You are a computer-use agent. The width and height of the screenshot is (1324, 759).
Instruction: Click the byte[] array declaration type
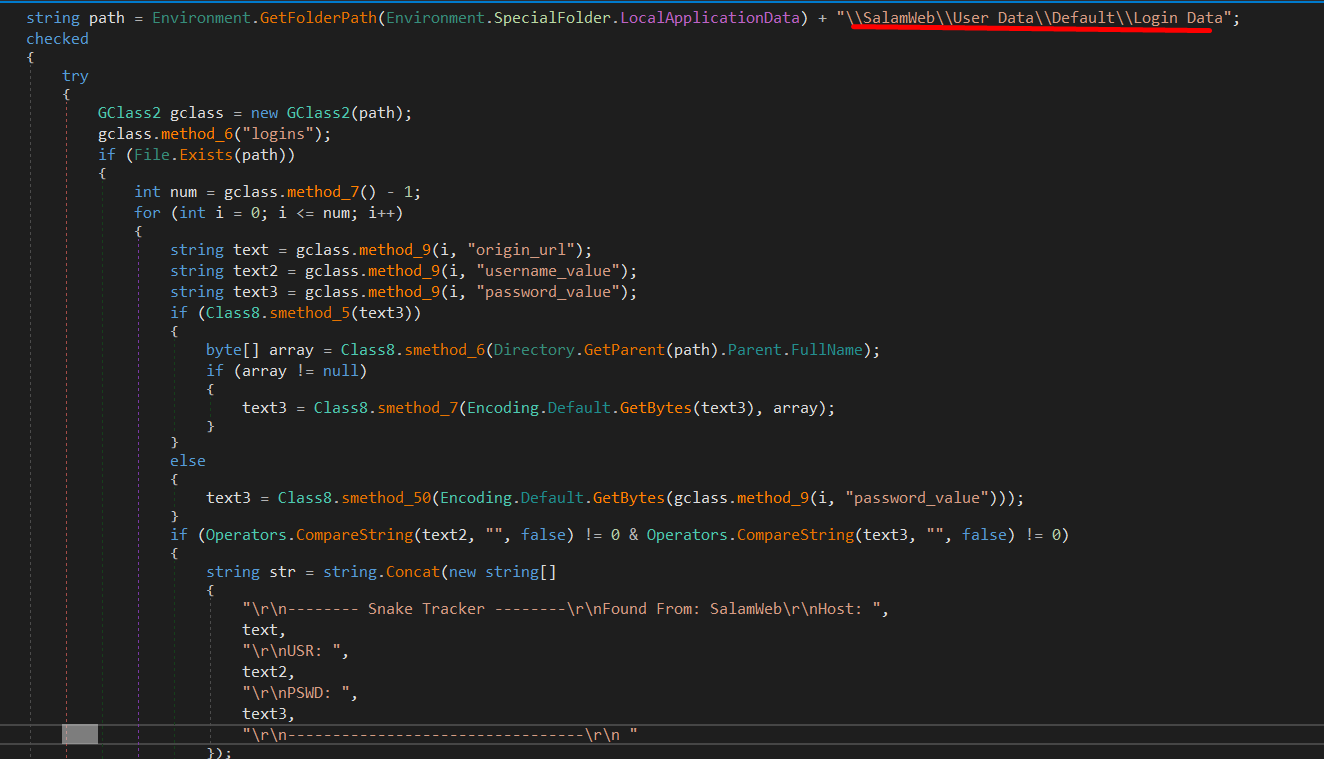point(233,350)
